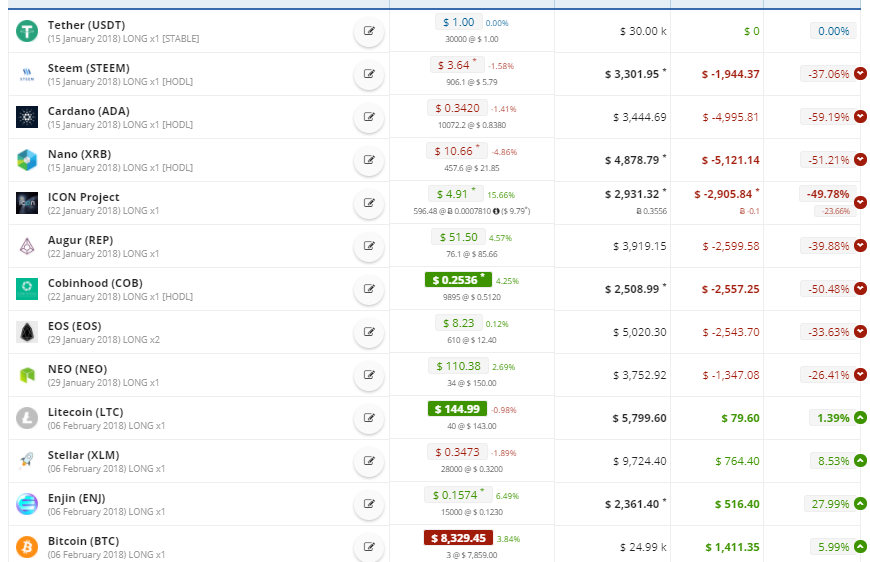Viewport: 870px width, 562px height.
Task: Edit the Litecoin (LTC) position
Action: point(369,418)
